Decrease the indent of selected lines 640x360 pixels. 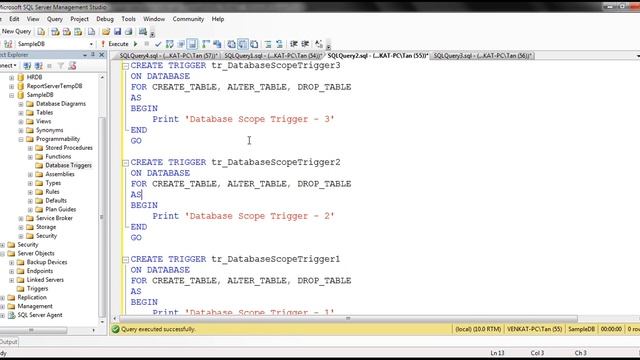coord(293,44)
